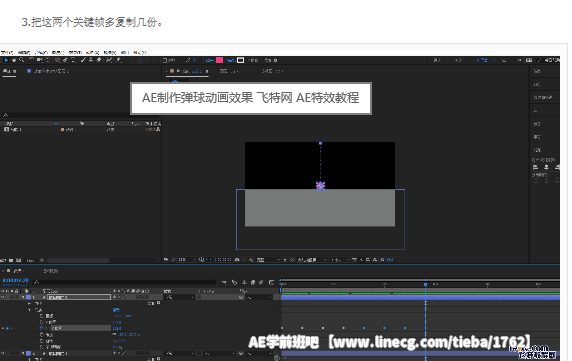Select the Roto Brush tool
Screen dimensions: 572x361
[109, 60]
